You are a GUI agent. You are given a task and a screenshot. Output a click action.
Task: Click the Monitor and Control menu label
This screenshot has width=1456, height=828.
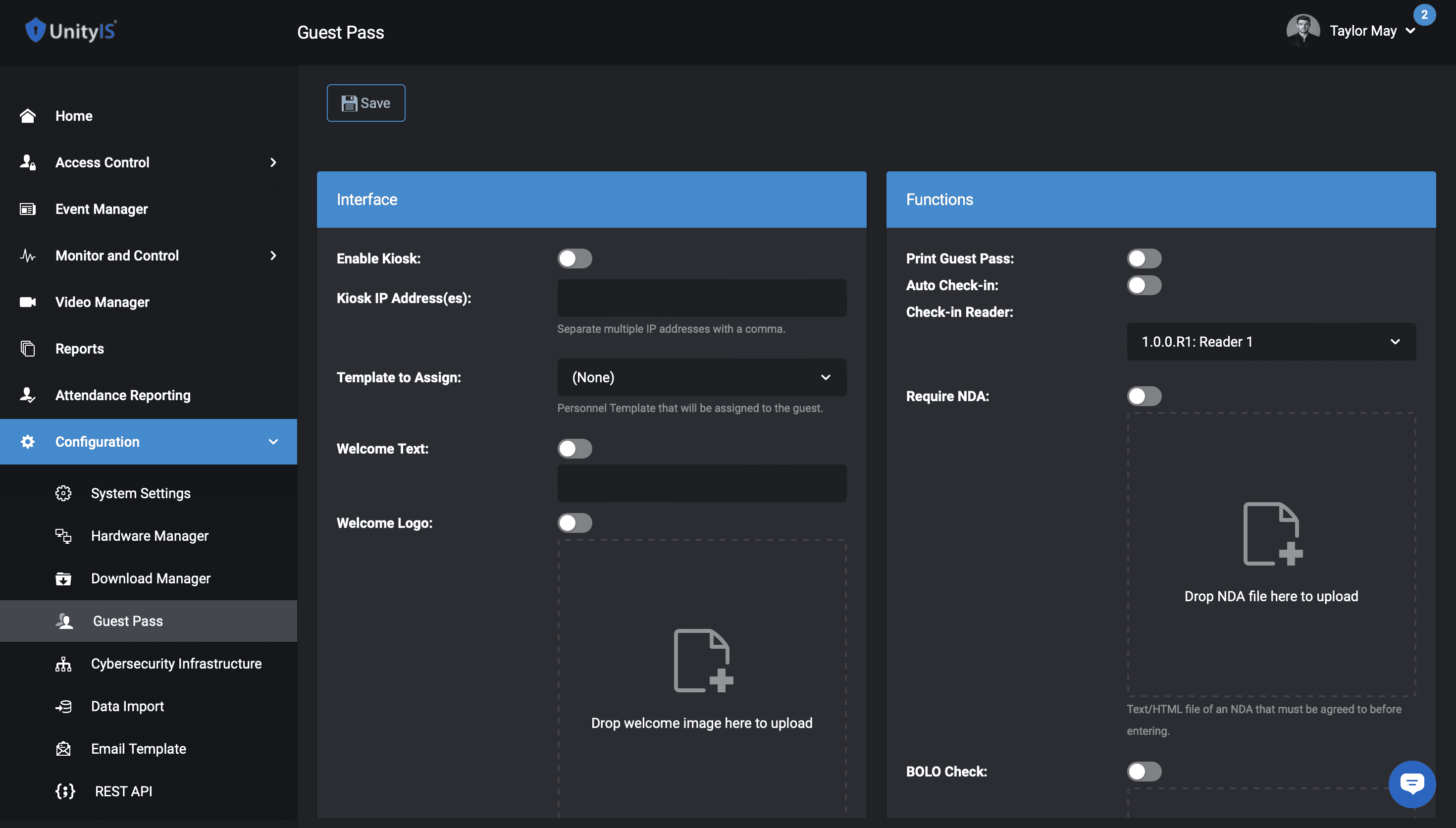tap(117, 256)
